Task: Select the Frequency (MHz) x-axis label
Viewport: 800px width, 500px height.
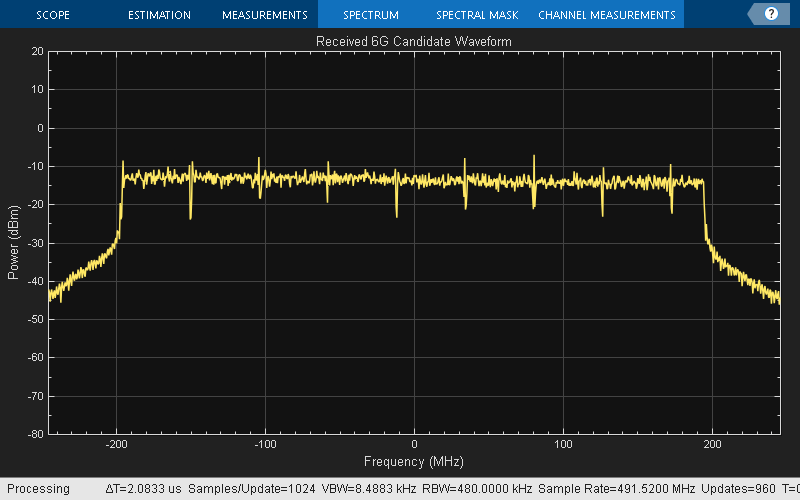Action: [x=414, y=462]
